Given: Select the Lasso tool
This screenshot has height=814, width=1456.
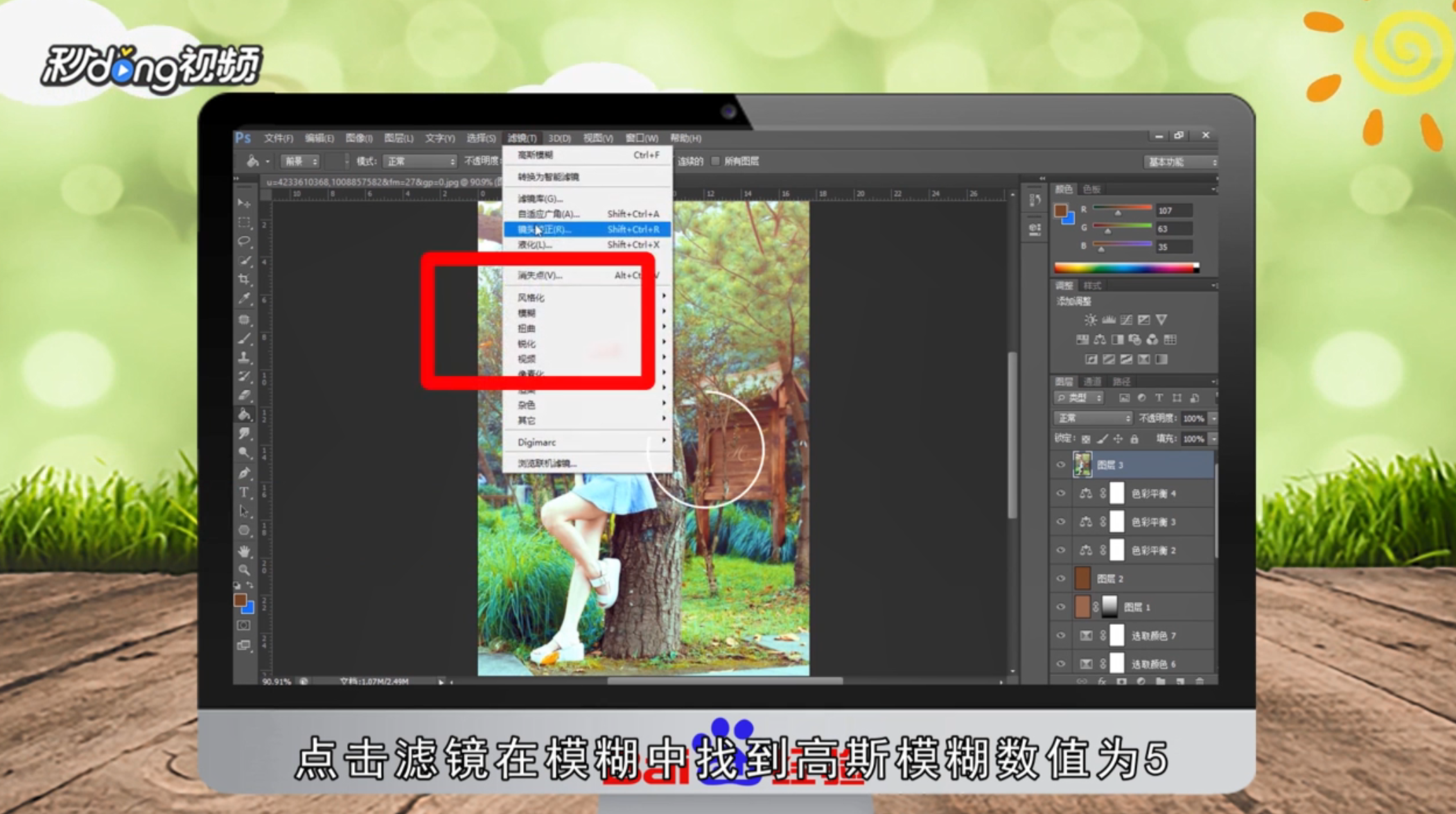Looking at the screenshot, I should (x=244, y=241).
